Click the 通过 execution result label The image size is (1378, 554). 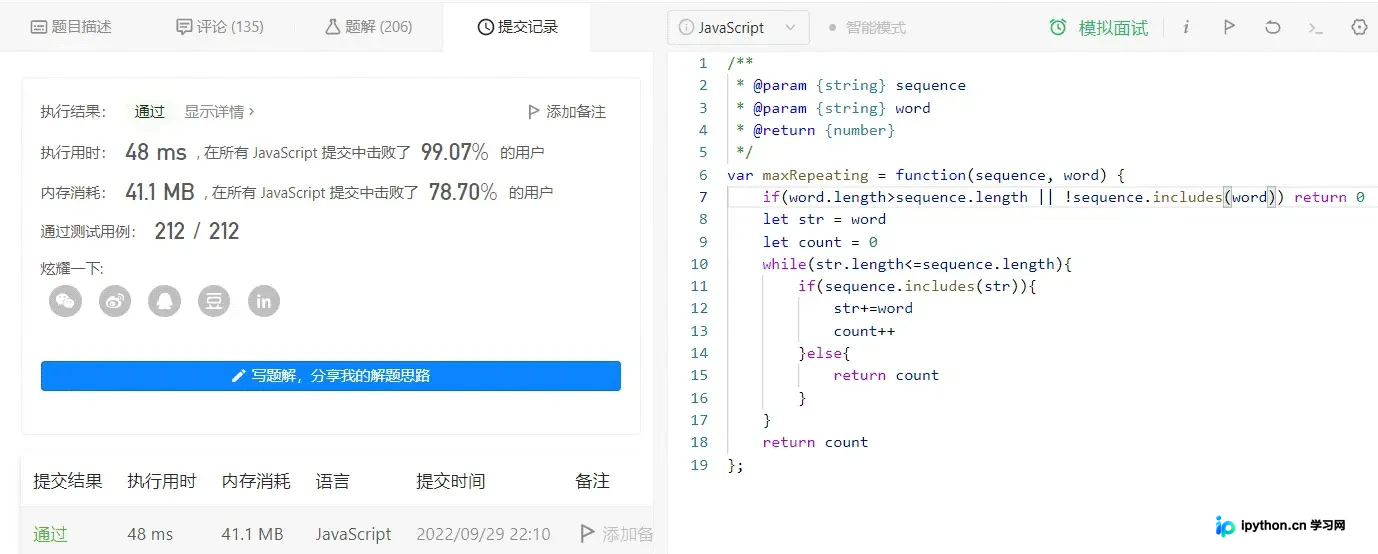point(150,112)
